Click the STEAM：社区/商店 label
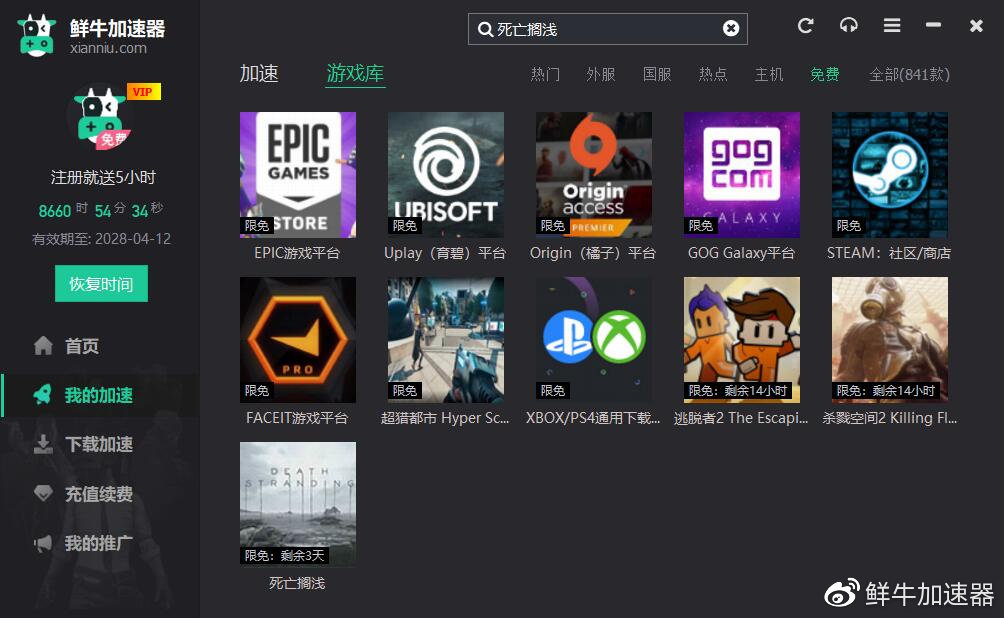 pyautogui.click(x=889, y=253)
